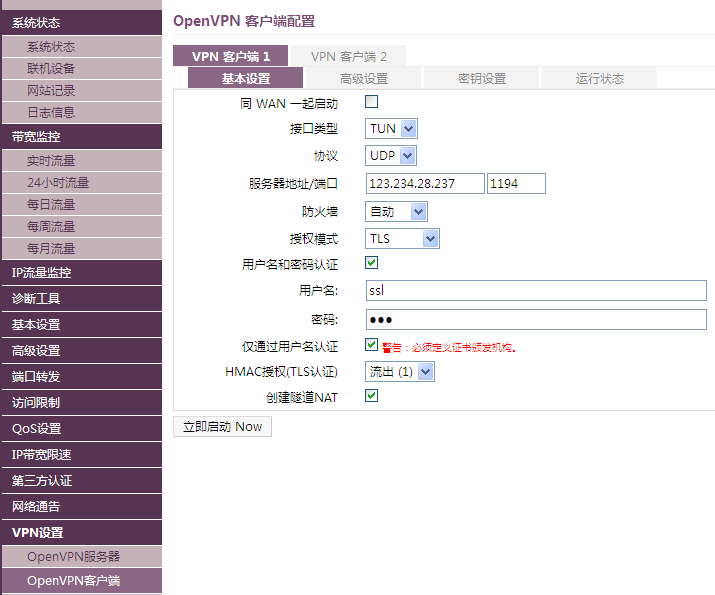Uncheck the 创建隧道NAT checkbox
The width and height of the screenshot is (715, 595).
pos(371,396)
